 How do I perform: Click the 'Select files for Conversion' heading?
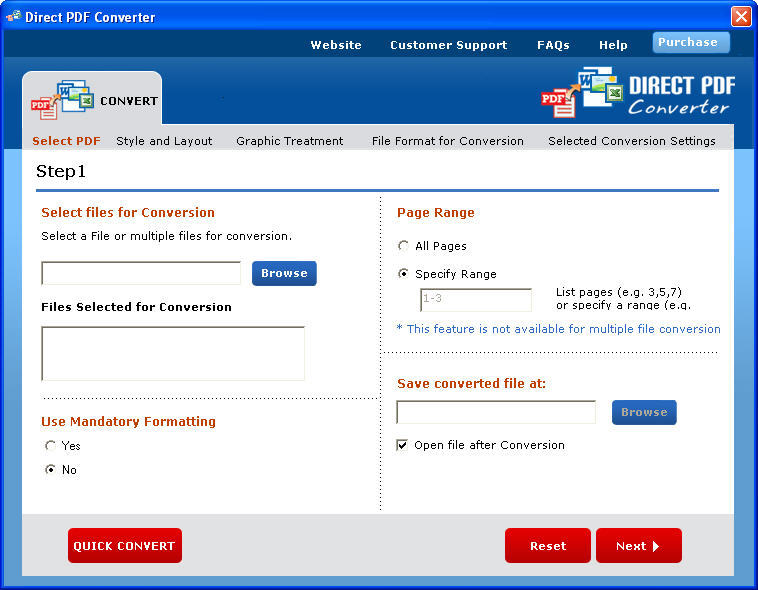[128, 212]
